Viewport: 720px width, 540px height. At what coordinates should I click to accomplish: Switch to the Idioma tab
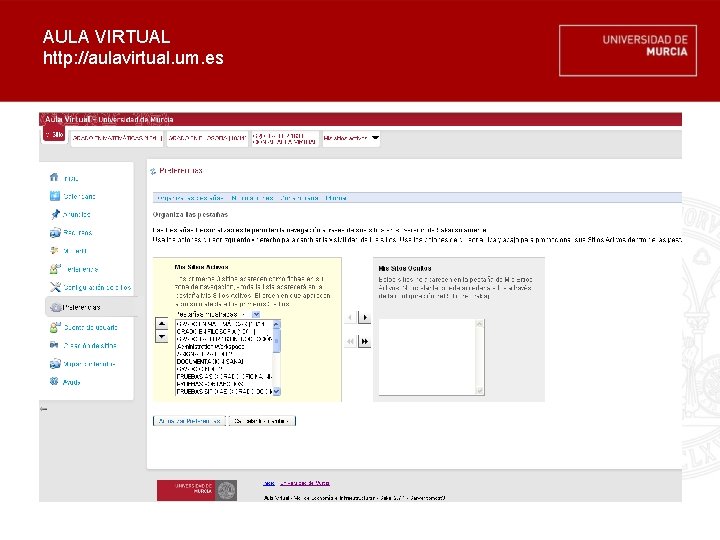click(336, 198)
